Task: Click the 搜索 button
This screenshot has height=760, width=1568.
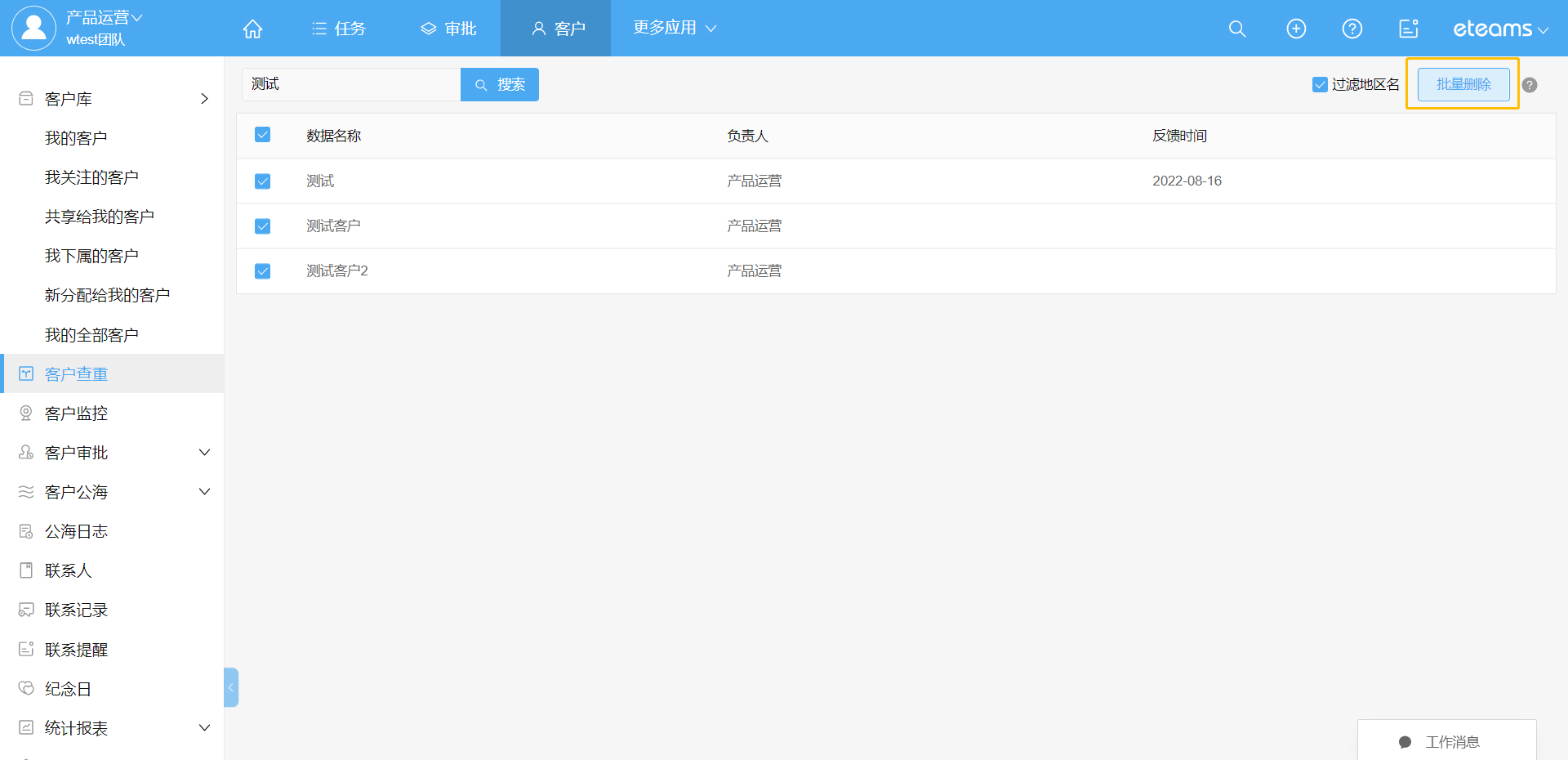Action: click(500, 84)
